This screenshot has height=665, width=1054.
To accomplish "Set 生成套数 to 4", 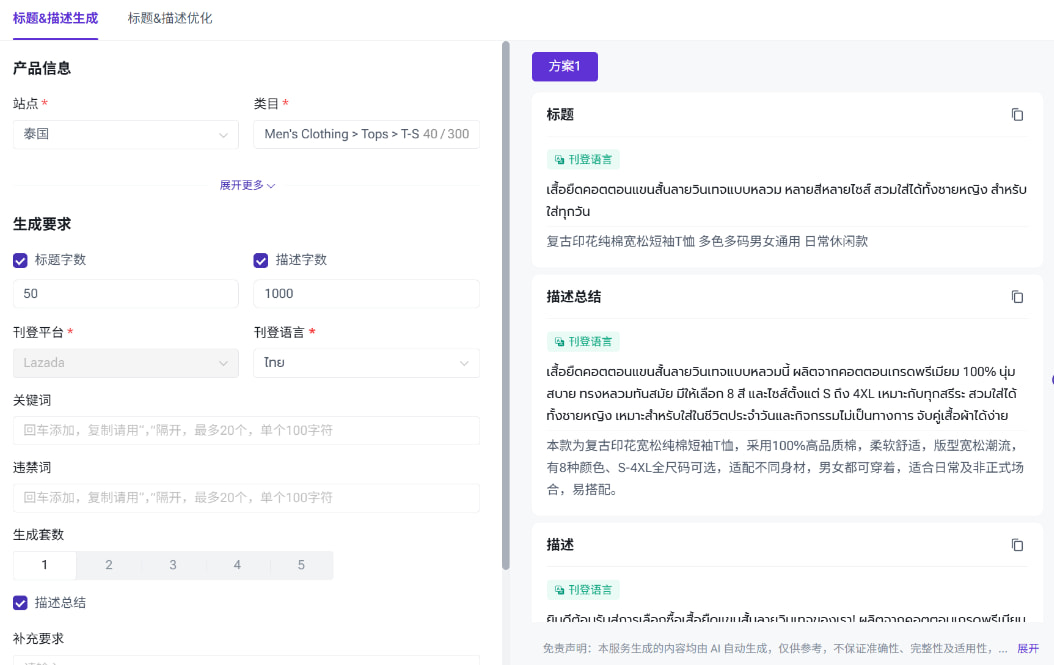I will pos(237,565).
